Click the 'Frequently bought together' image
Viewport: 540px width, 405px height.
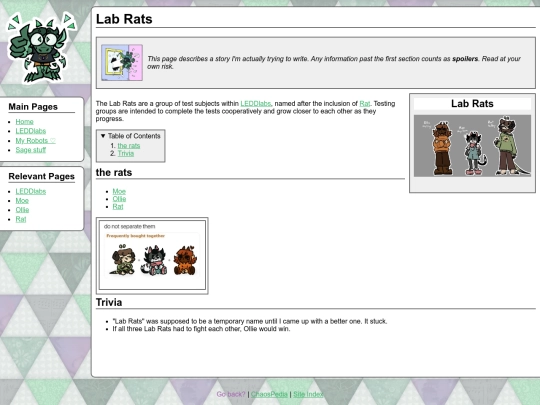152,255
